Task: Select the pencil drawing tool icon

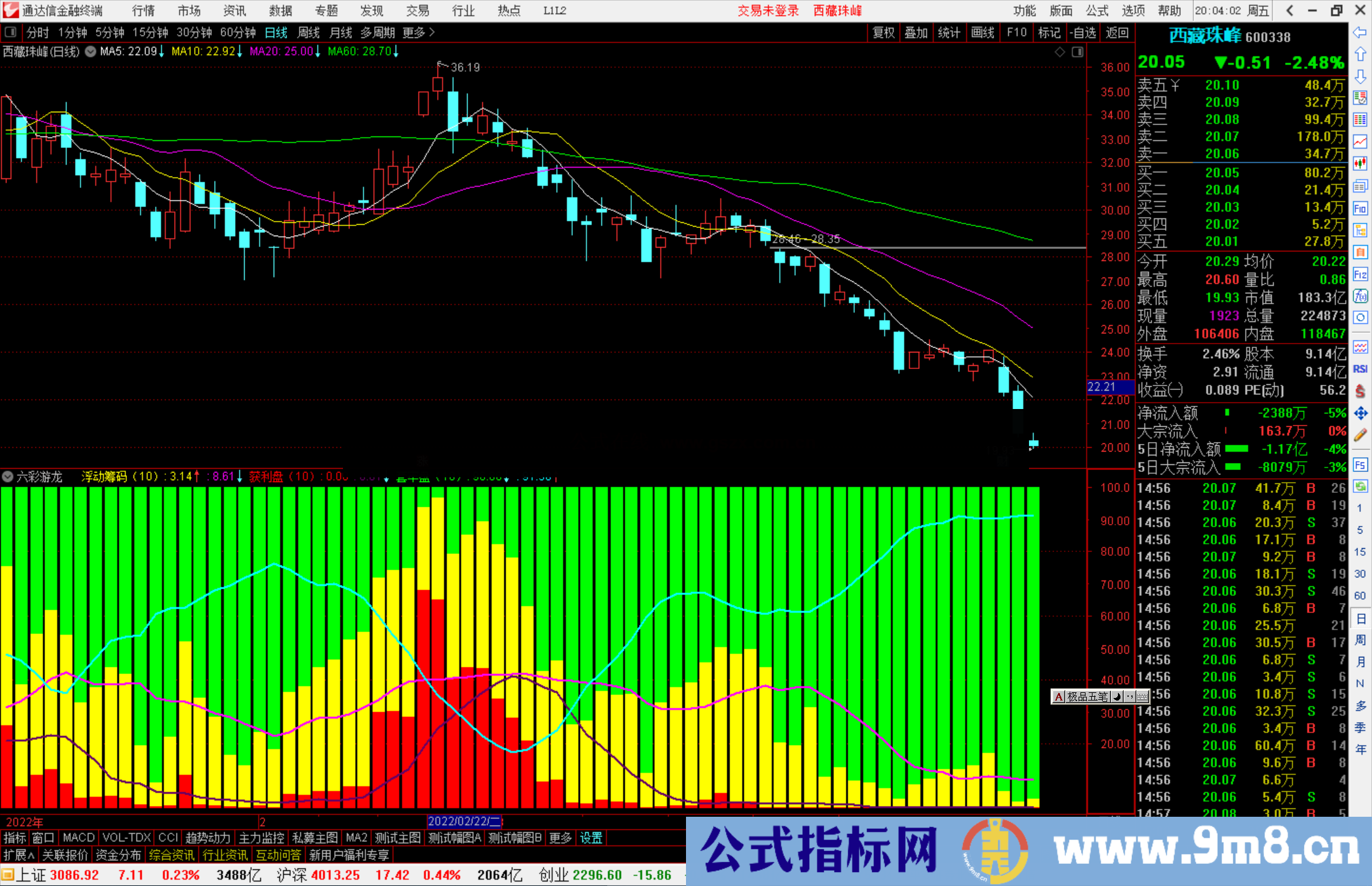Action: point(1360,435)
